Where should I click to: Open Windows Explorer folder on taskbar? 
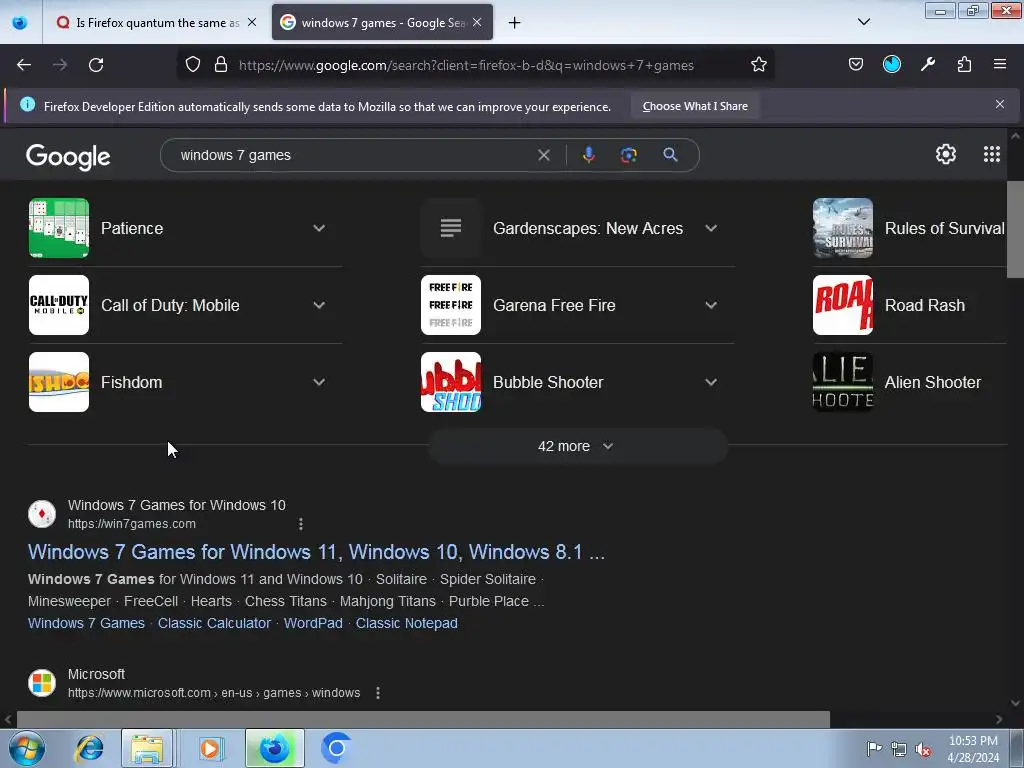(147, 748)
